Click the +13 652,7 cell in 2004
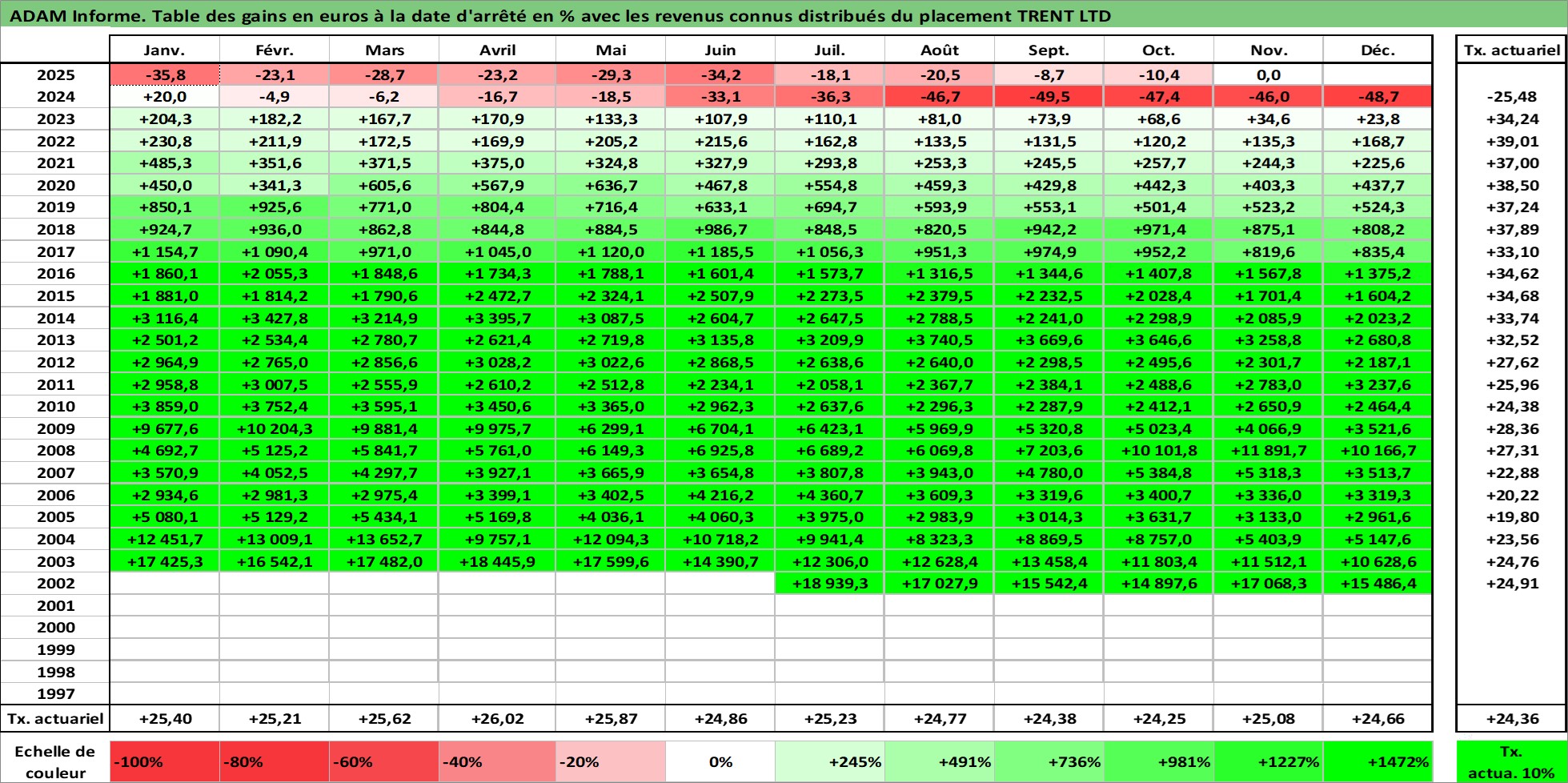Viewport: 1568px width, 783px height. (x=384, y=540)
